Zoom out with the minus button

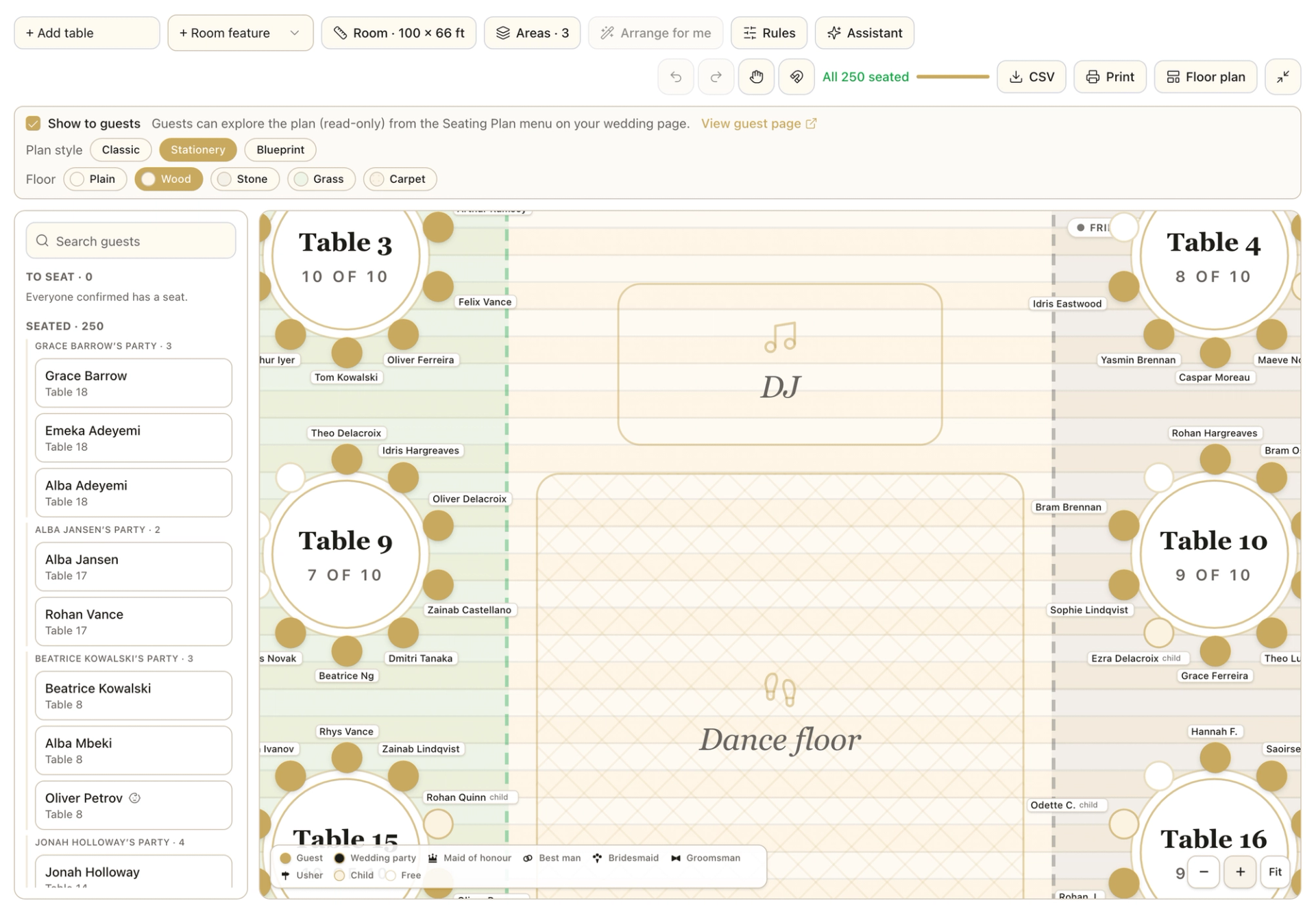pyautogui.click(x=1204, y=872)
